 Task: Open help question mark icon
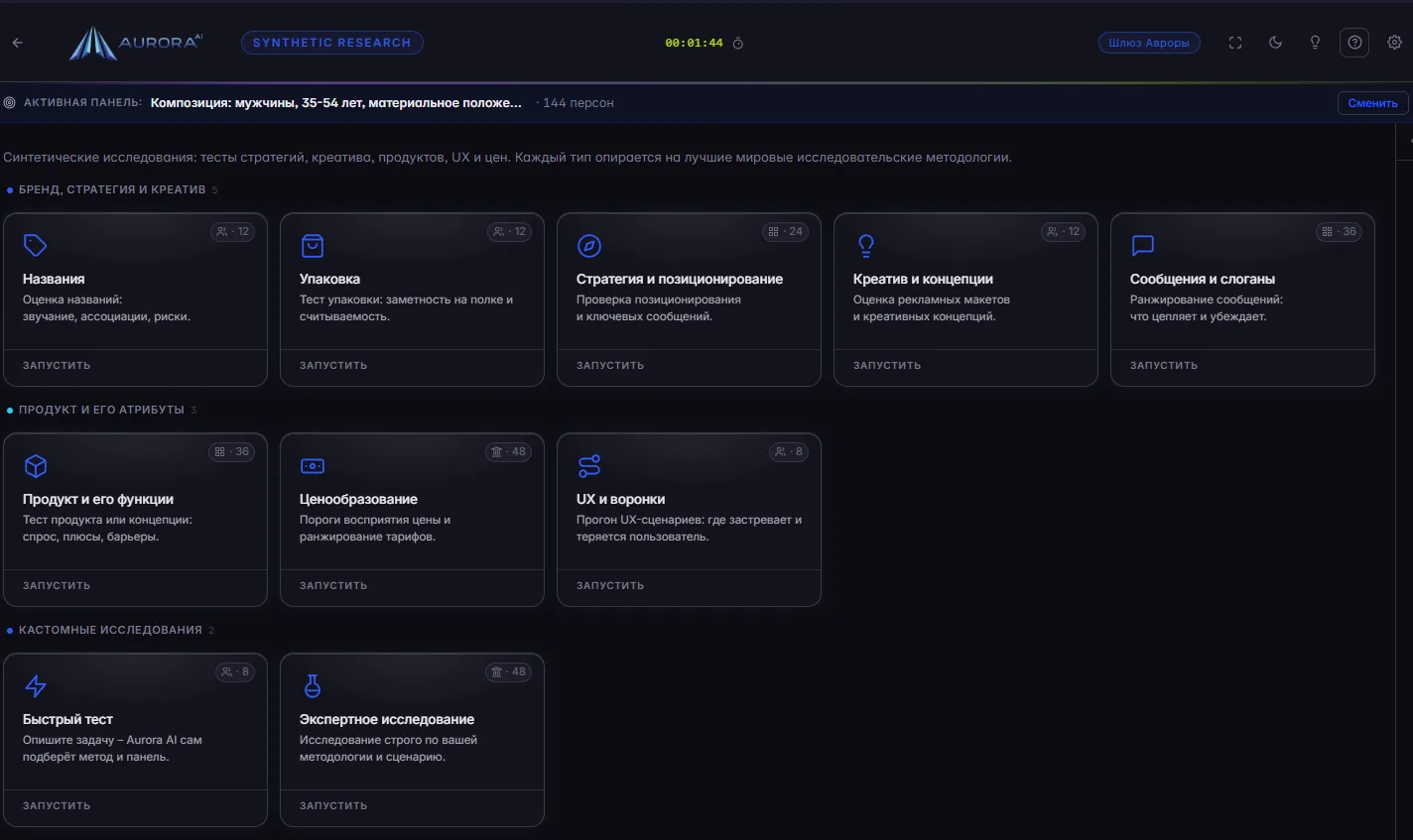coord(1354,43)
